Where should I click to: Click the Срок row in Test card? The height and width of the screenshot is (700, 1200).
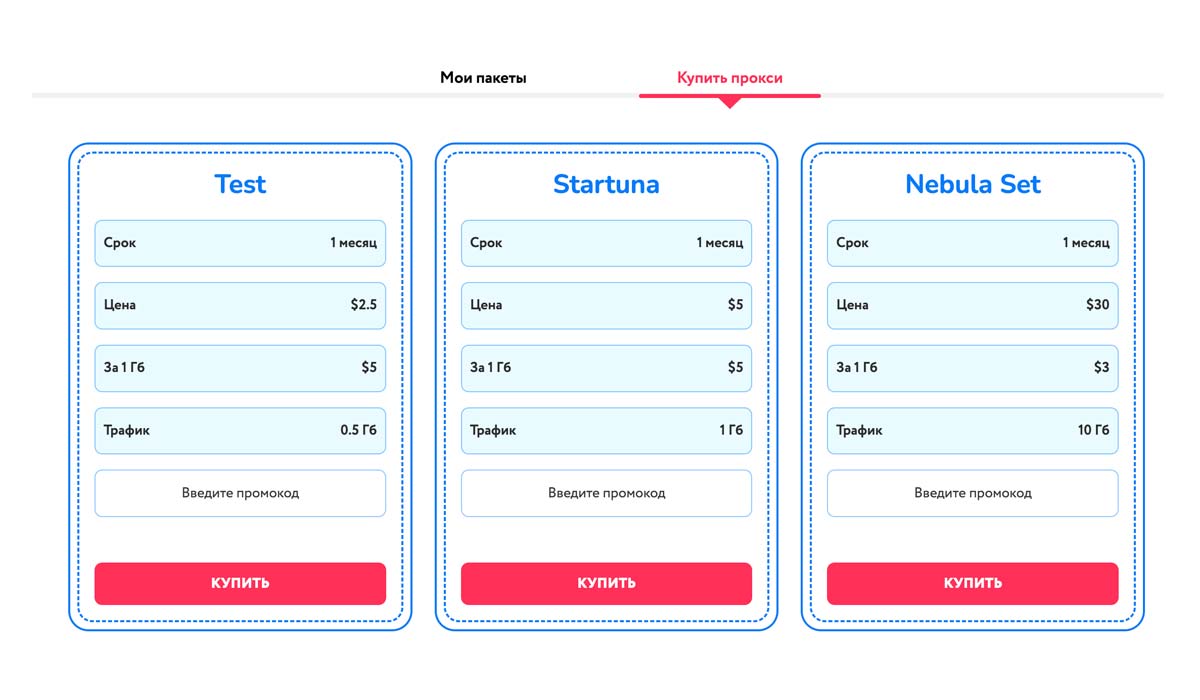(240, 243)
